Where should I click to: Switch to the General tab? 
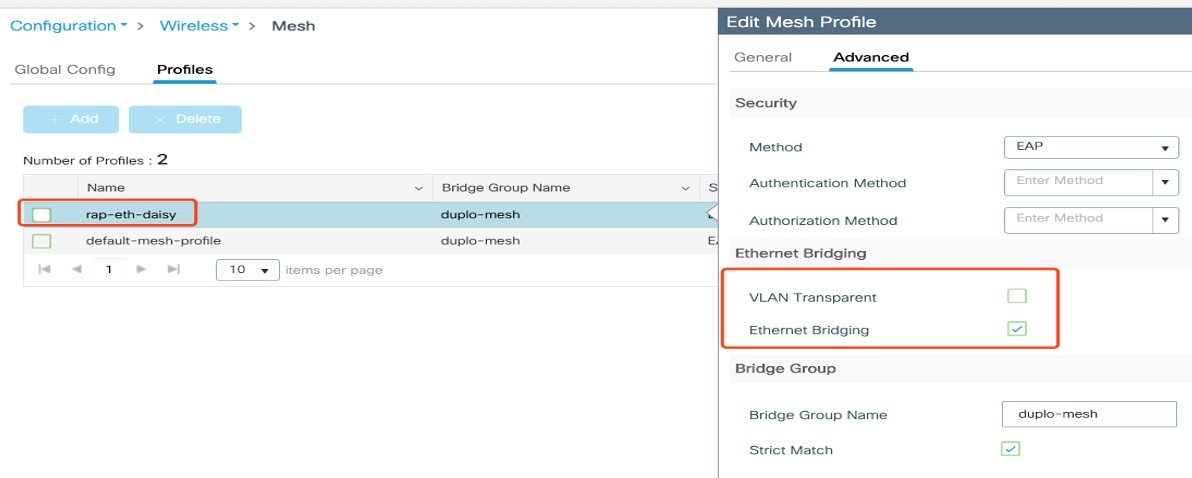[762, 57]
